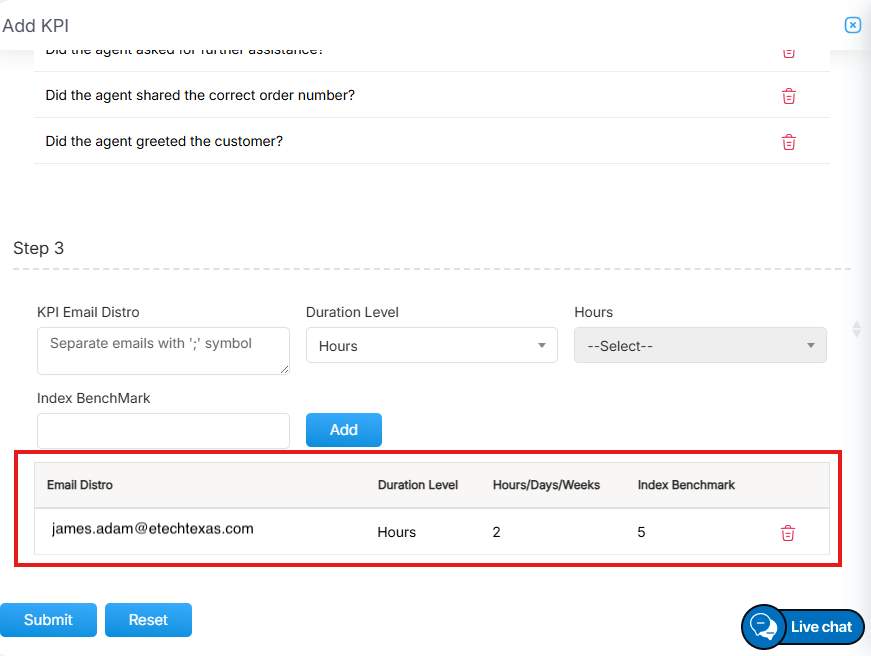This screenshot has height=656, width=871.
Task: Click the email text area resize handle
Action: (284, 369)
